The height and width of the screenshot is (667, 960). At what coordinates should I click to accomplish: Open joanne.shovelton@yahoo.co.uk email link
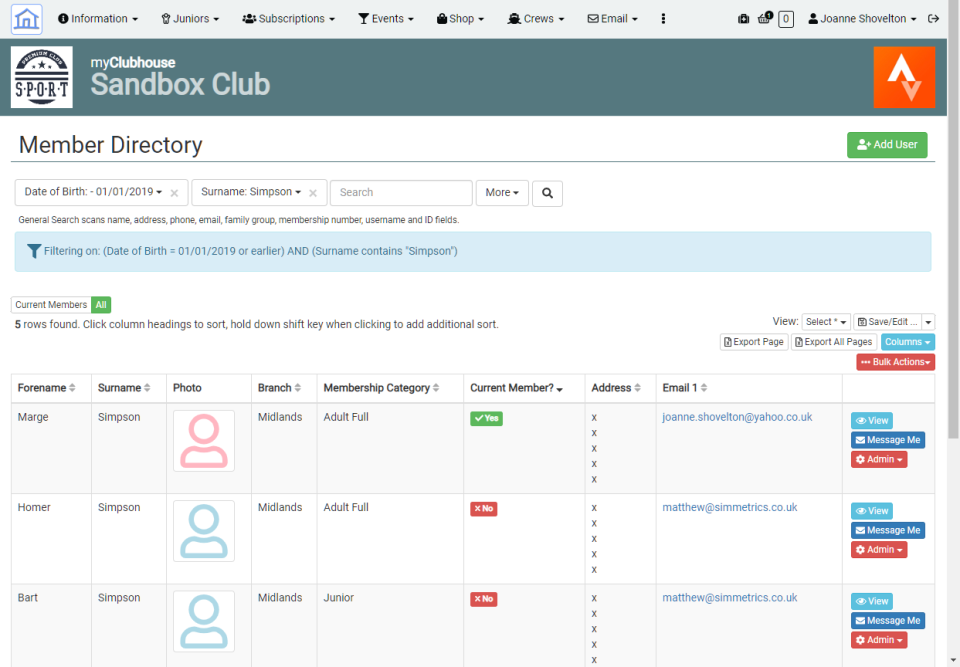click(x=737, y=416)
